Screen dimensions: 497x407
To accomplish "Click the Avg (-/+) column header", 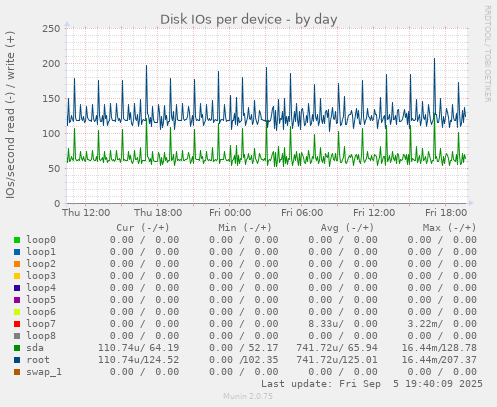I will (347, 228).
